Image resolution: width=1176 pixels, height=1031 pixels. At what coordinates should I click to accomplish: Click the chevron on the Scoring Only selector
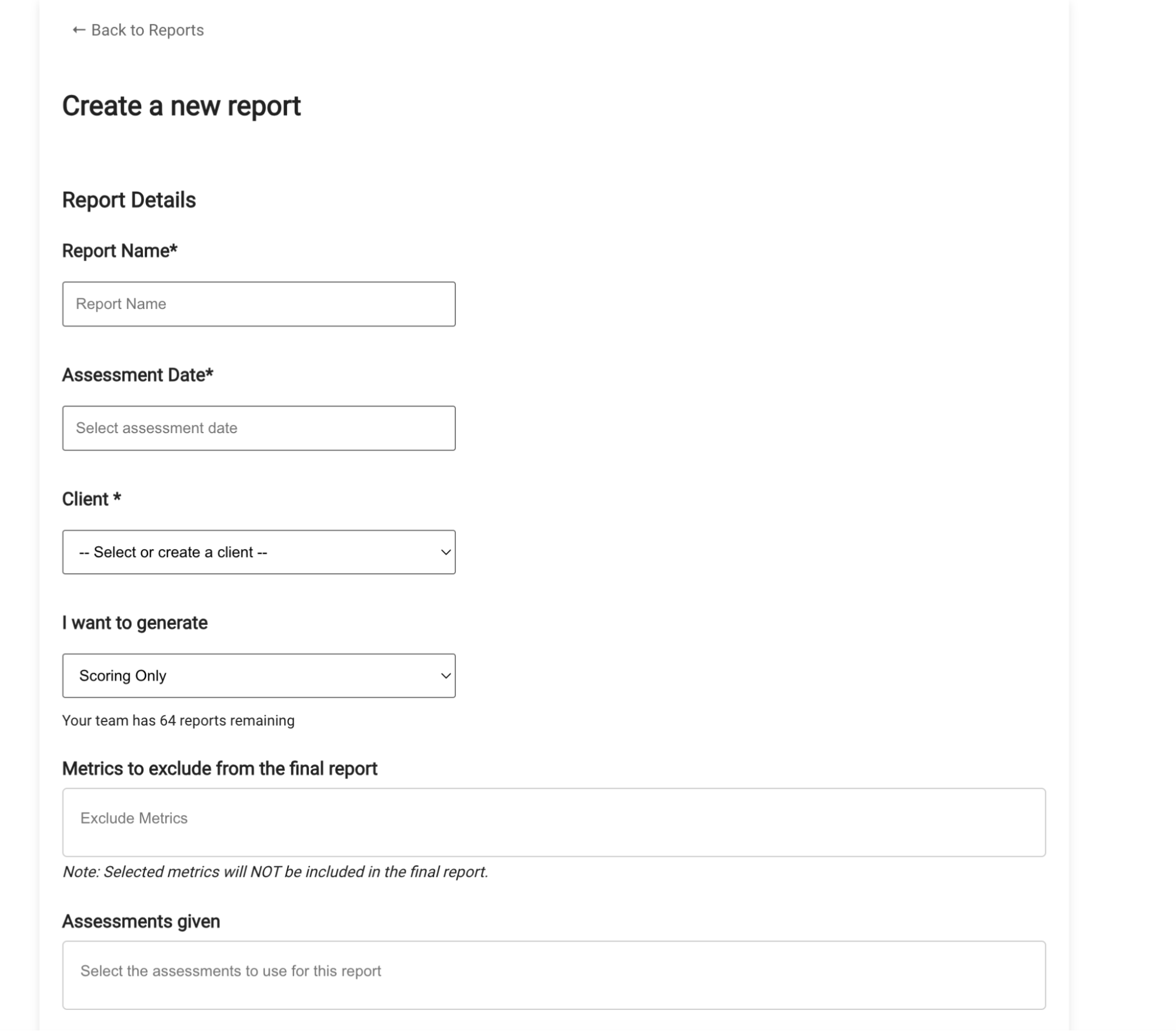coord(445,675)
